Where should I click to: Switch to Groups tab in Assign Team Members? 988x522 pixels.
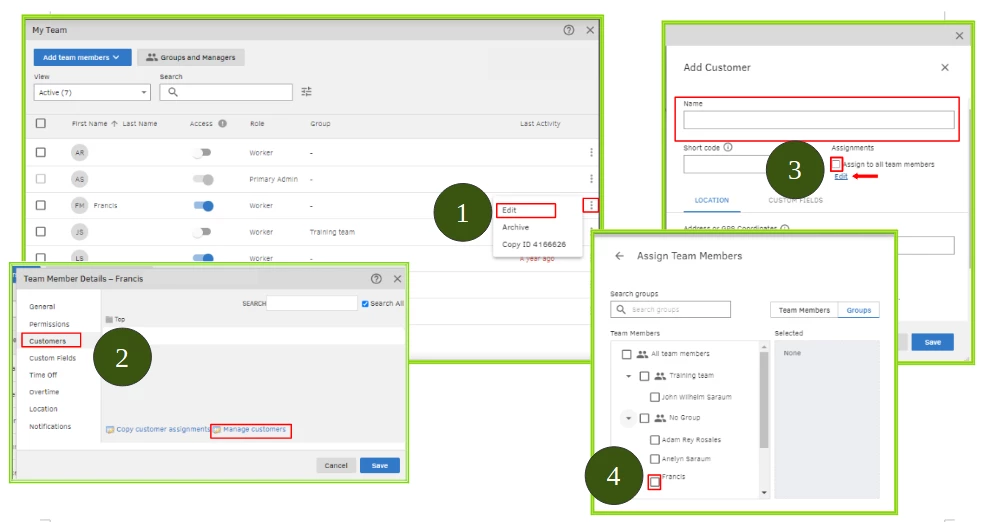coord(859,310)
